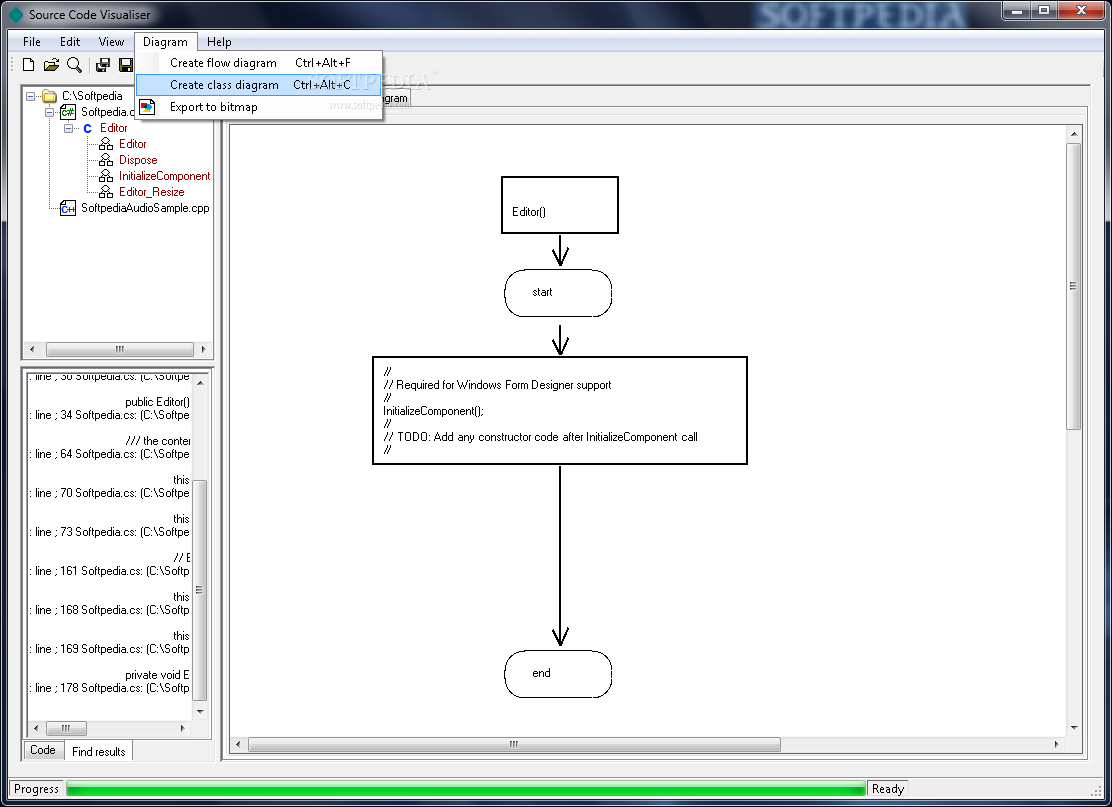Click the diagram vertical scrollbar thumb
Screen dimensions: 1112x807
[x=1074, y=286]
